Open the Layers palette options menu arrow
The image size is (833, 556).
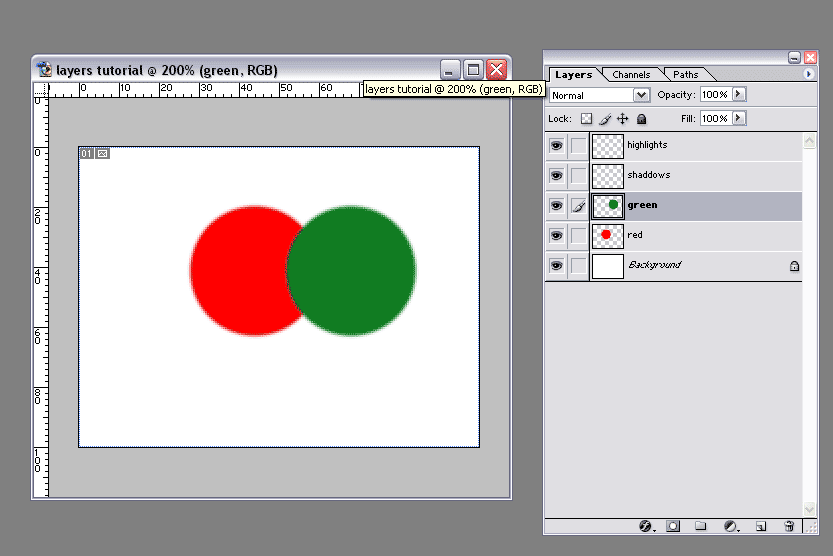[x=808, y=74]
